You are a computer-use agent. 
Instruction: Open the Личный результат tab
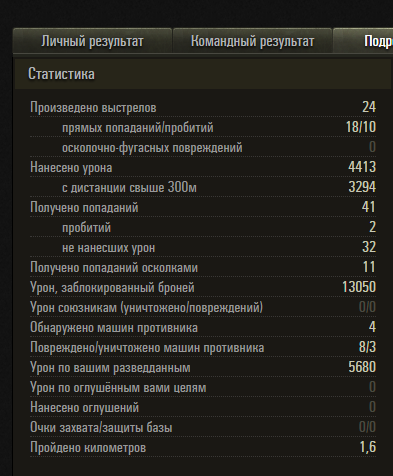(x=92, y=41)
